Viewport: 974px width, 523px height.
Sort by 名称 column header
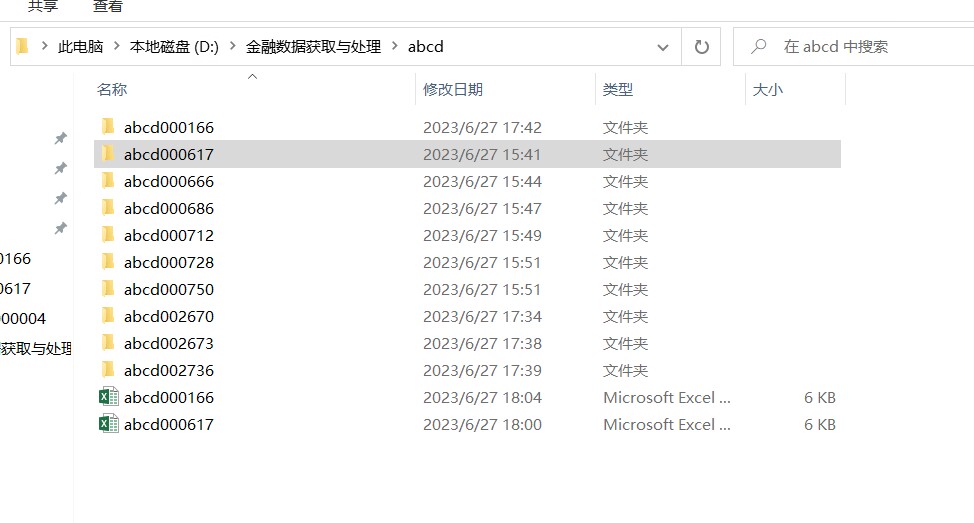click(x=112, y=89)
